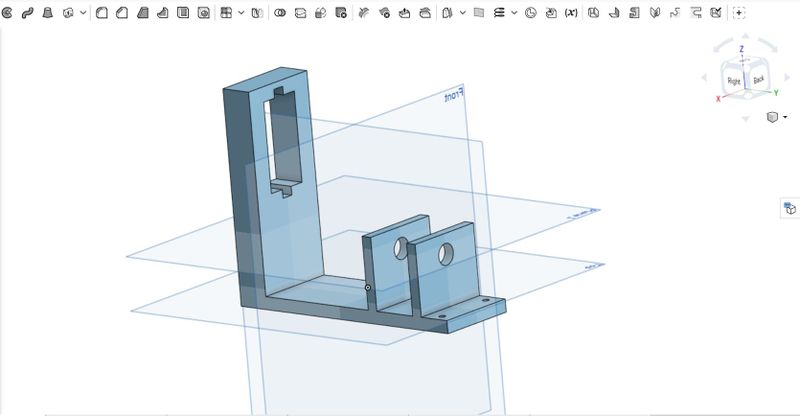This screenshot has height=416, width=800.
Task: Select the Hole tool
Action: point(204,13)
